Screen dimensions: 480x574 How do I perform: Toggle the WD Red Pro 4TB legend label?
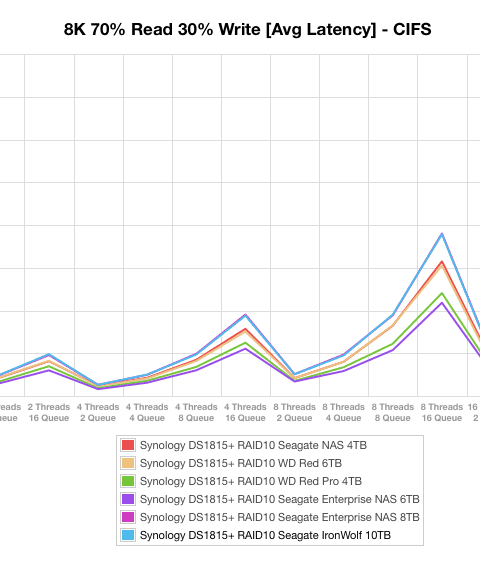pyautogui.click(x=251, y=481)
